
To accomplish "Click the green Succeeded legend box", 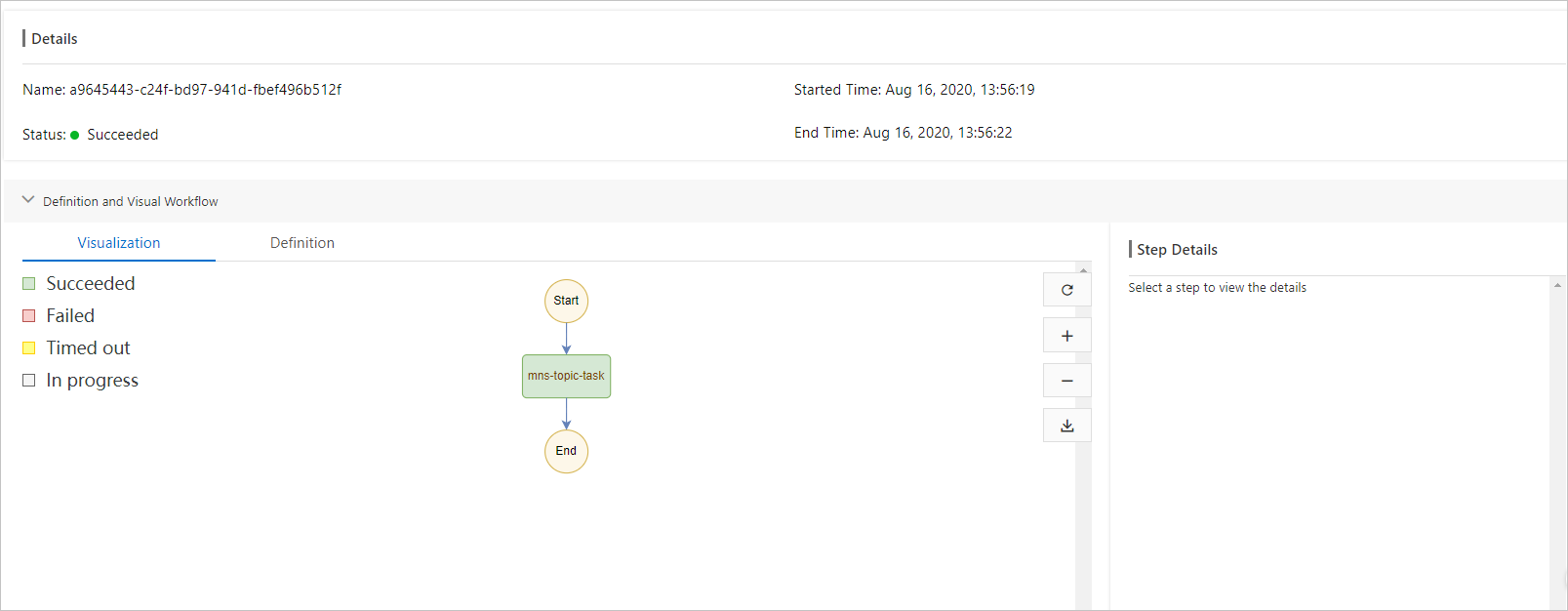I will [29, 283].
